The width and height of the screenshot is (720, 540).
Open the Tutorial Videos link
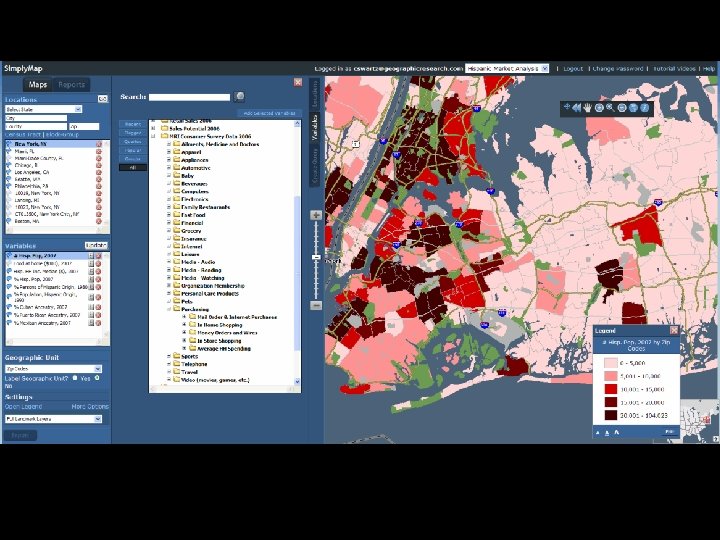pyautogui.click(x=674, y=68)
